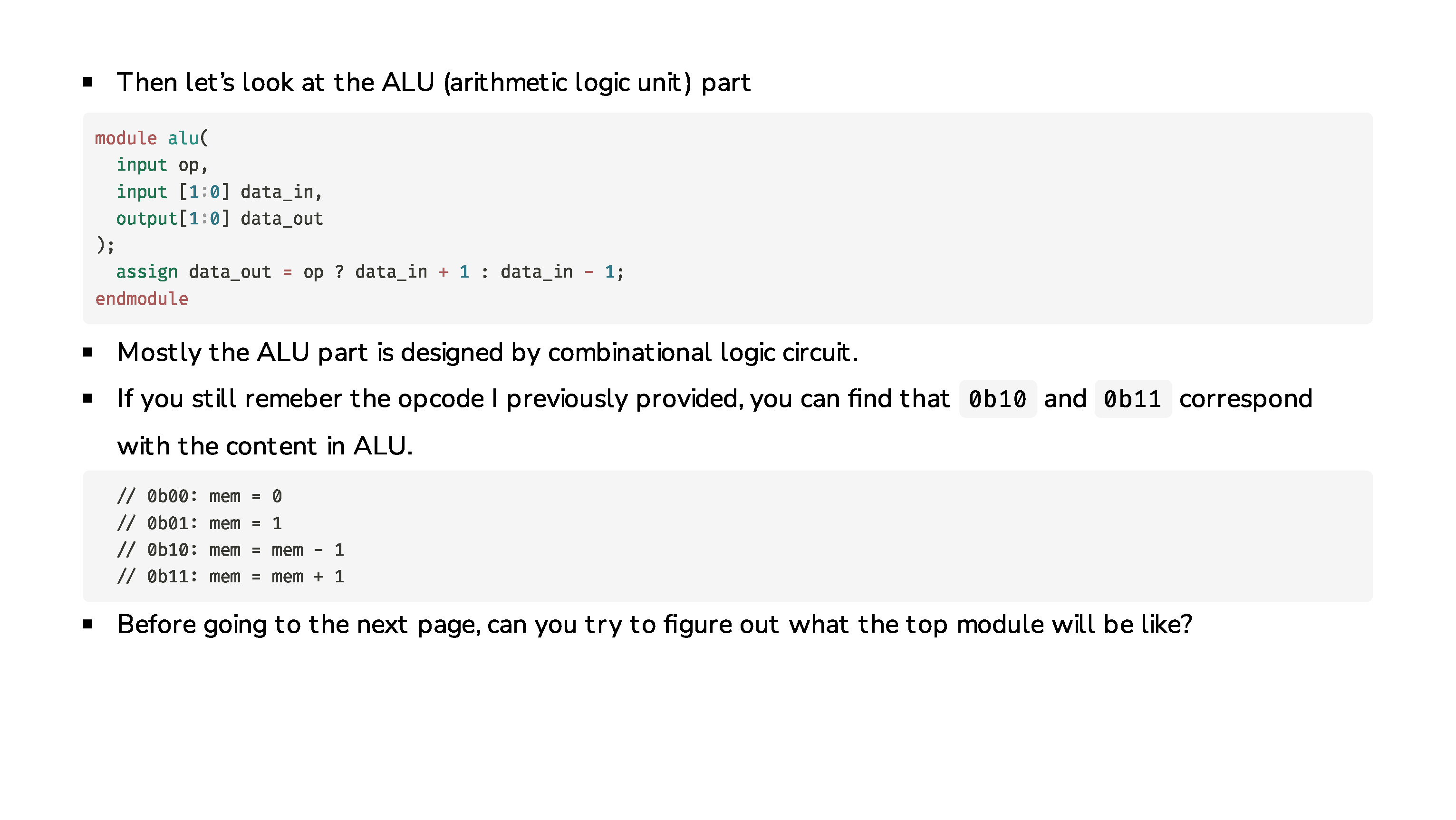Click the 'output[1:0] data_out' line
This screenshot has width=1456, height=820.
[x=219, y=219]
